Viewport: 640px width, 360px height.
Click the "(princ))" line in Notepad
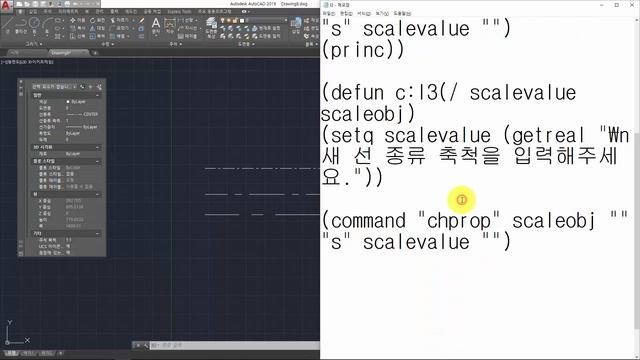(x=363, y=50)
